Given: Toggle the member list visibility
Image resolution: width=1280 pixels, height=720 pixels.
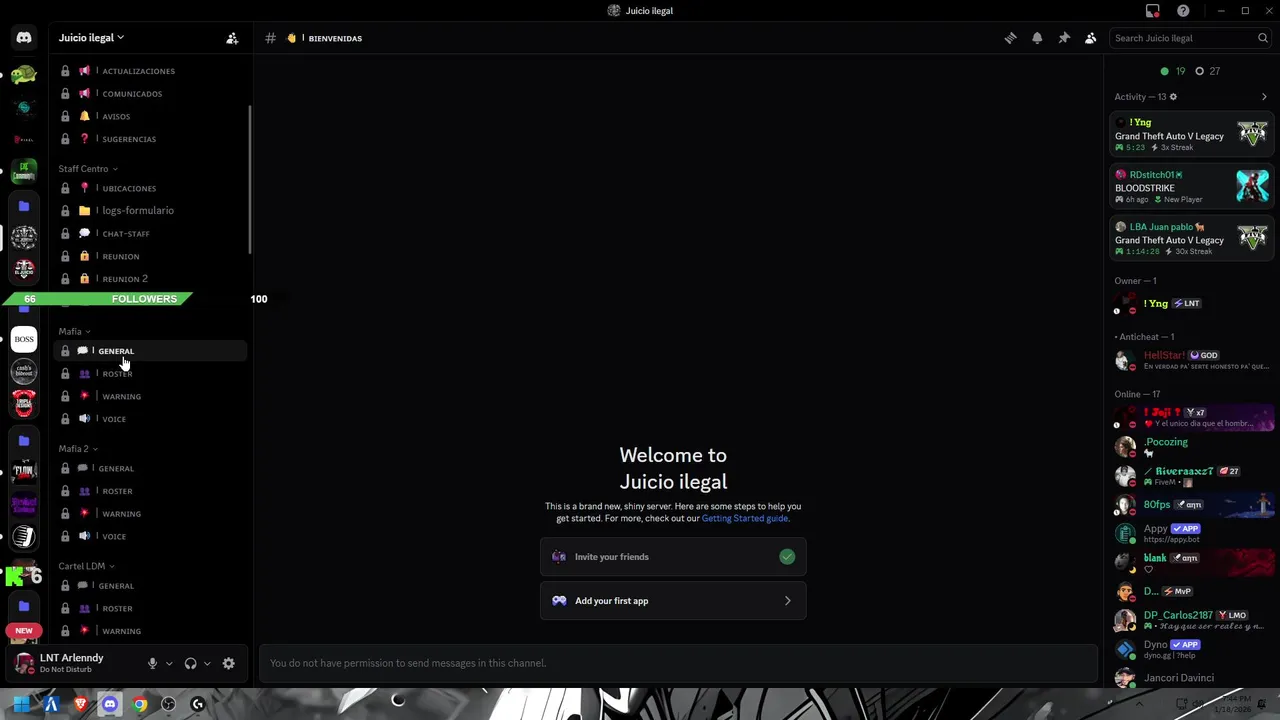Looking at the screenshot, I should pos(1091,38).
